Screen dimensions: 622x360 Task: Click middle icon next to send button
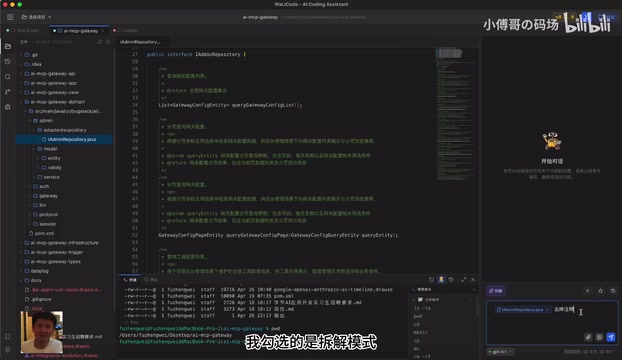coord(599,337)
